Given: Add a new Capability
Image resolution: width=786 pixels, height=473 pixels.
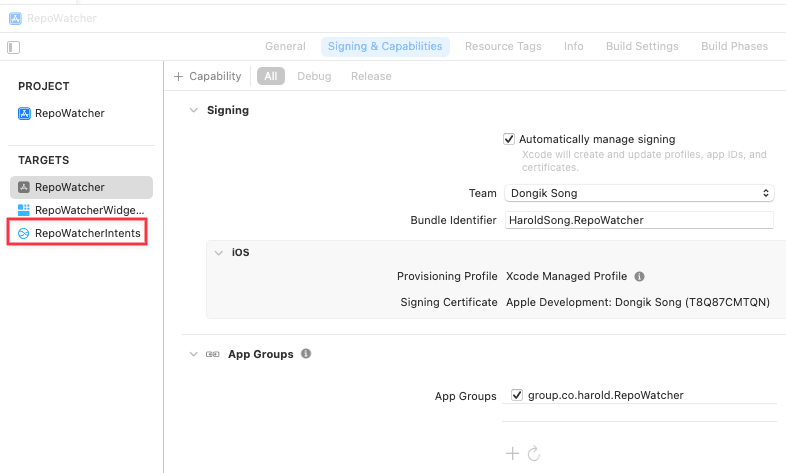Looking at the screenshot, I should (x=208, y=76).
